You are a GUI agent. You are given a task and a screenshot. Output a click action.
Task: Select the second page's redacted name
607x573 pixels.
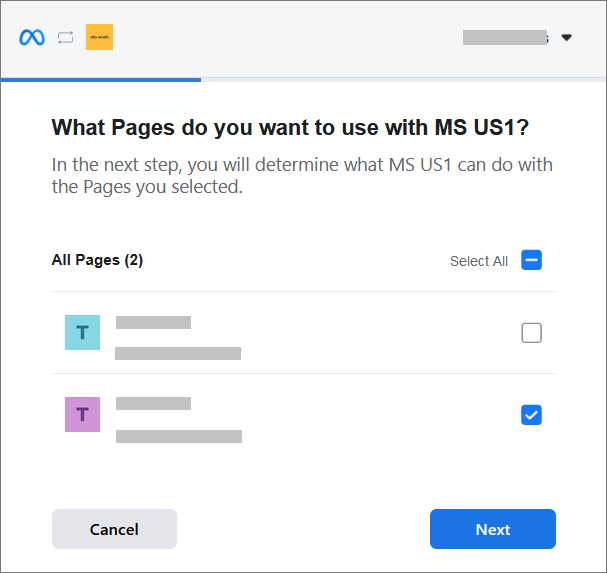153,403
